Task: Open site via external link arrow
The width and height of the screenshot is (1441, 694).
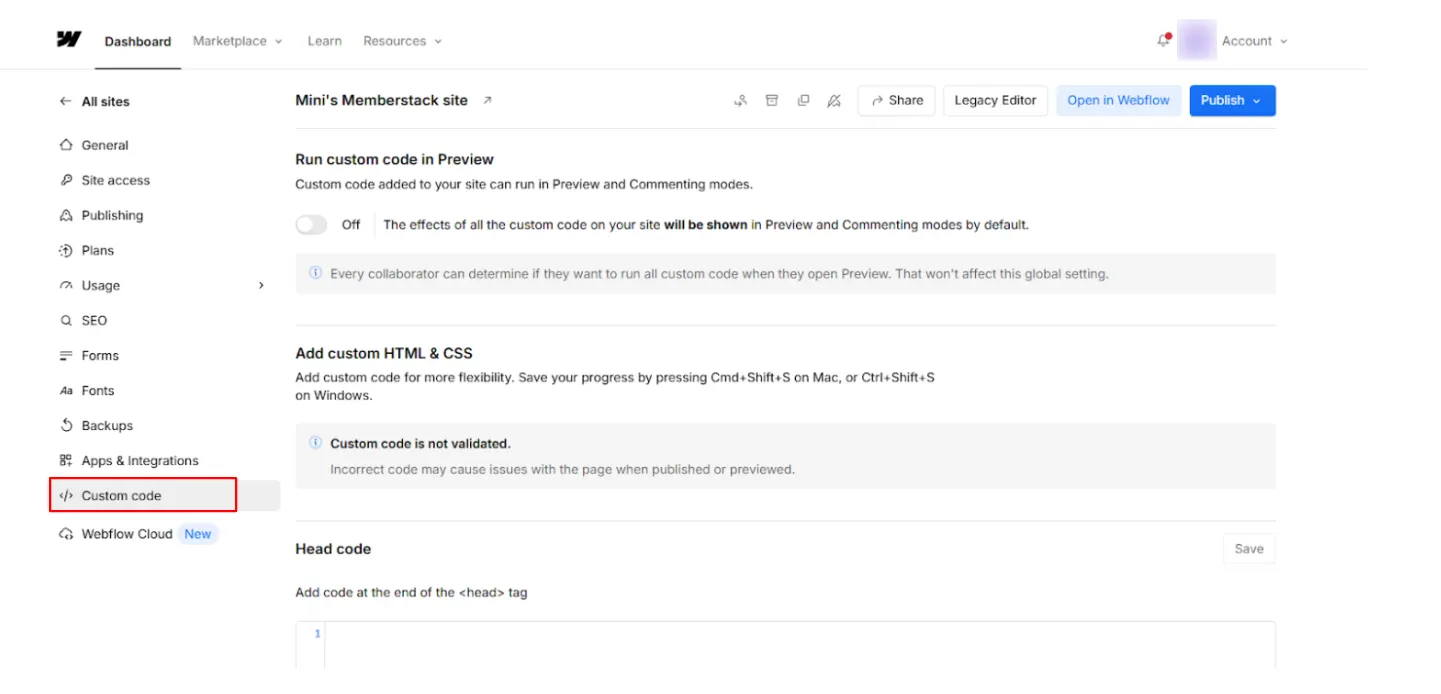Action: click(487, 100)
